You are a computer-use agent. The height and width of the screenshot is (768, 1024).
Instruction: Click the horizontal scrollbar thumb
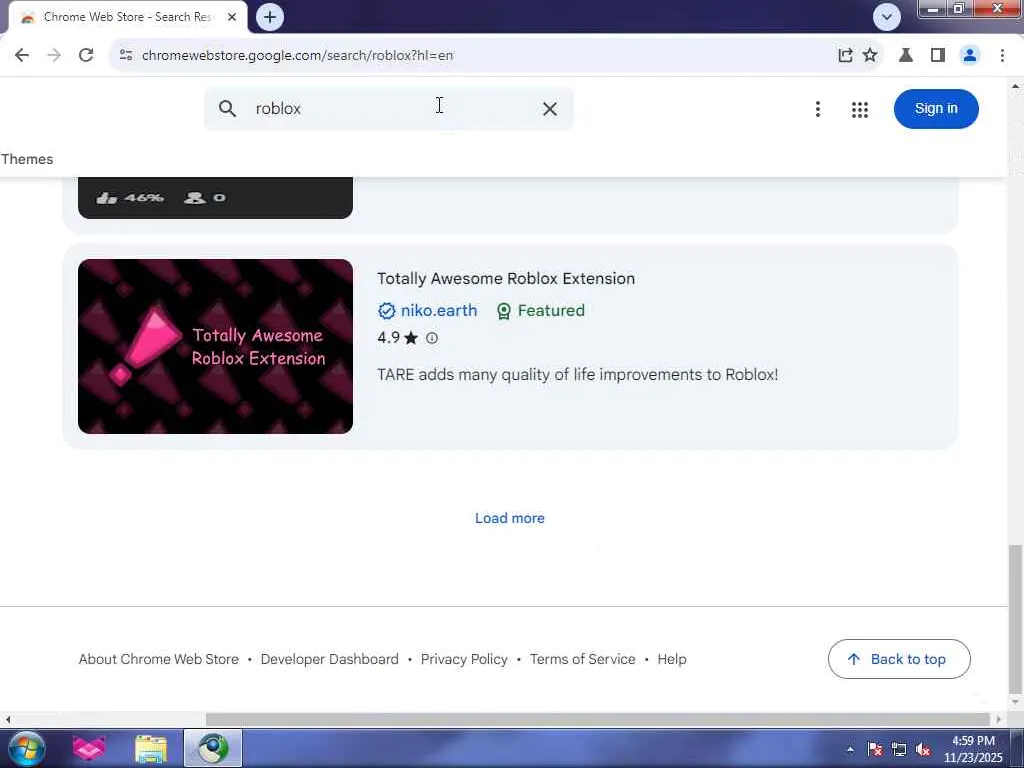pyautogui.click(x=598, y=719)
